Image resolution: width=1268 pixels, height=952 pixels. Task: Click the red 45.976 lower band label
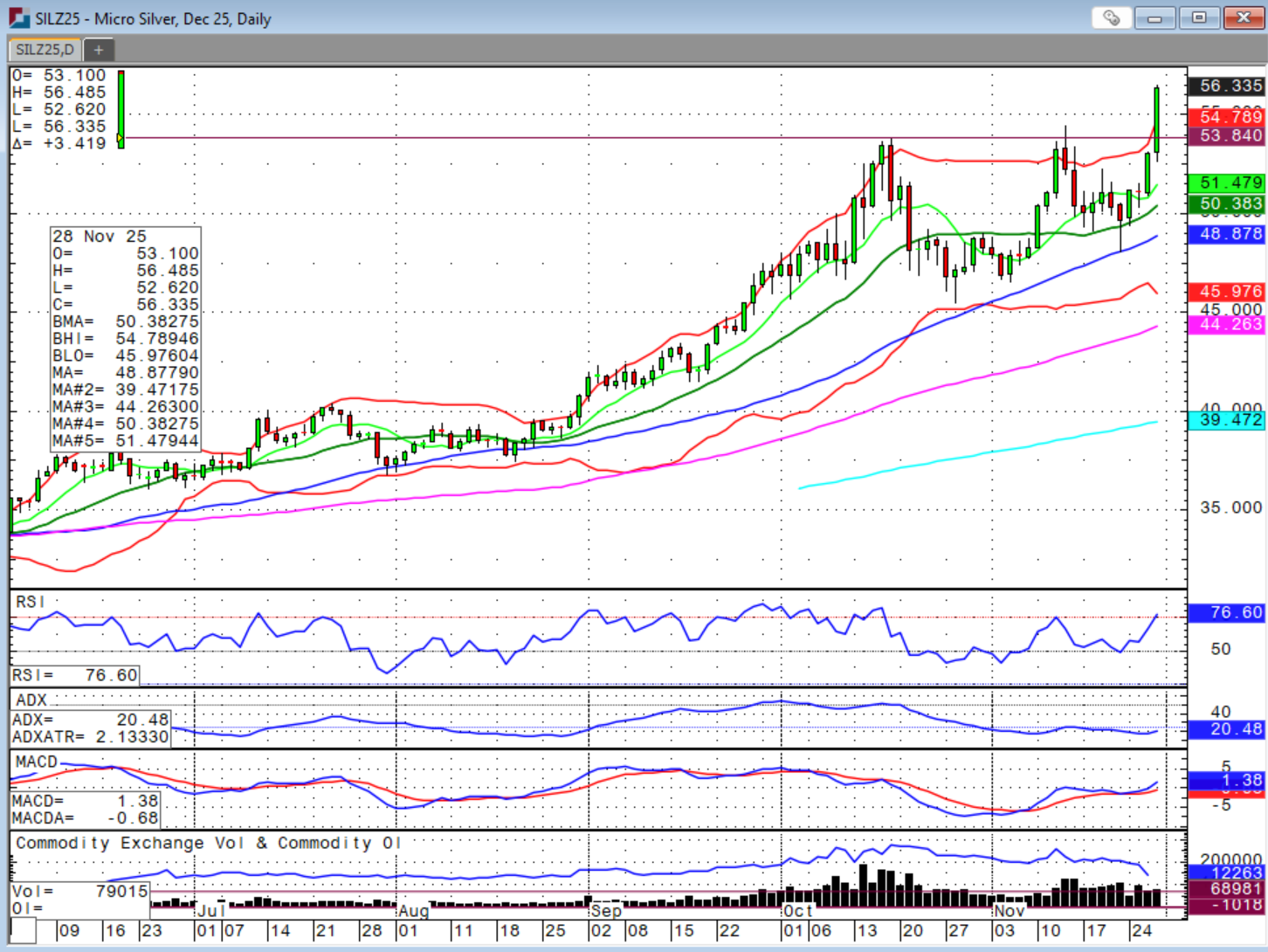[1227, 292]
